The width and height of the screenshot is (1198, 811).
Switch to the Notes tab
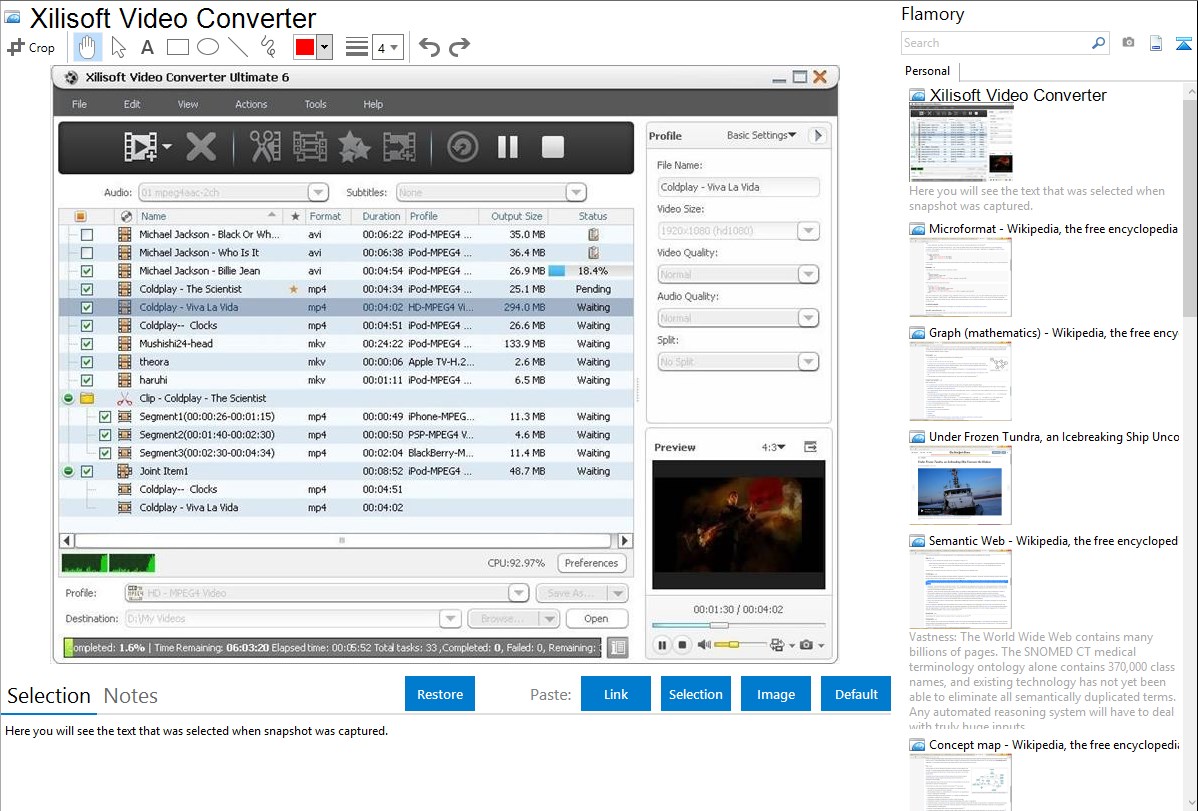click(x=131, y=696)
